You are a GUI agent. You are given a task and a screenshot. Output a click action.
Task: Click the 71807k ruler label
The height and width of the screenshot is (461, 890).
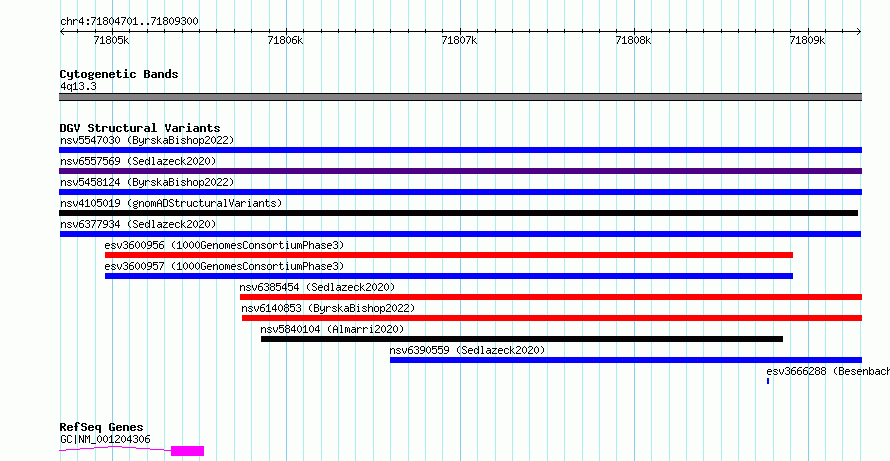tap(460, 40)
